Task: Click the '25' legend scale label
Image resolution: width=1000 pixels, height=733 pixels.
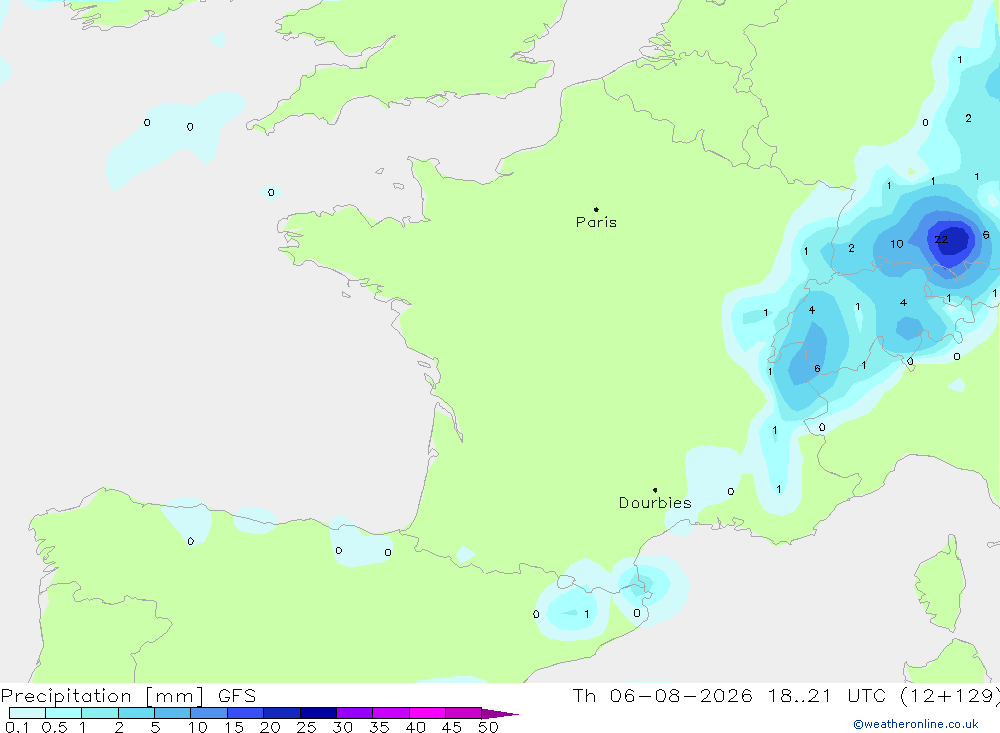Action: click(x=306, y=727)
